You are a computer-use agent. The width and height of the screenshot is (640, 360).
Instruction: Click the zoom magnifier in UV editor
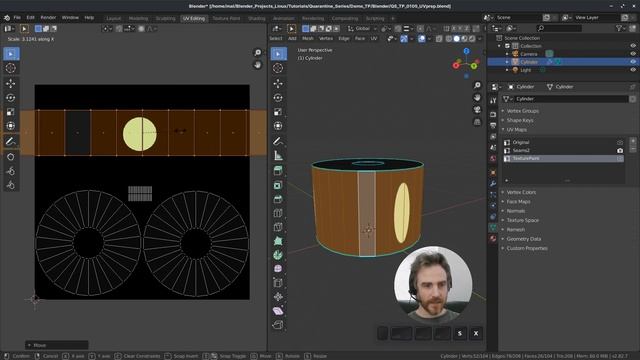(258, 53)
